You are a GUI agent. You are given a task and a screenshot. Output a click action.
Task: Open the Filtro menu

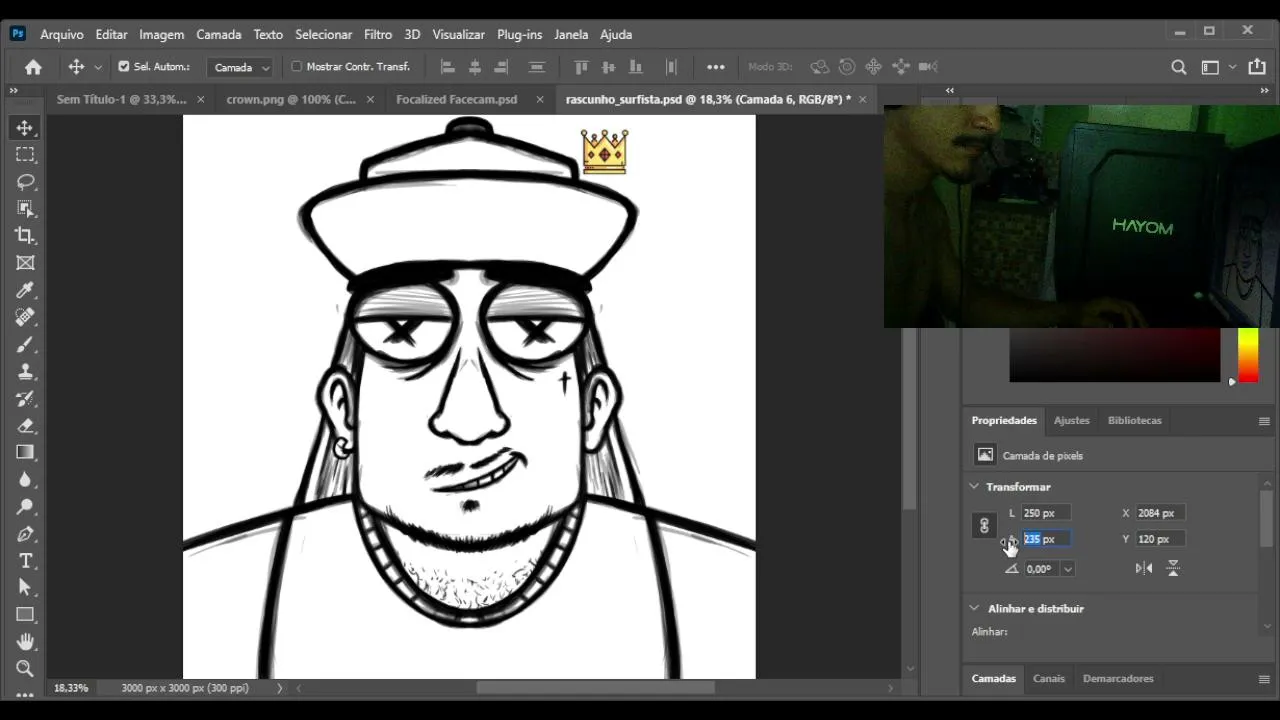point(378,34)
